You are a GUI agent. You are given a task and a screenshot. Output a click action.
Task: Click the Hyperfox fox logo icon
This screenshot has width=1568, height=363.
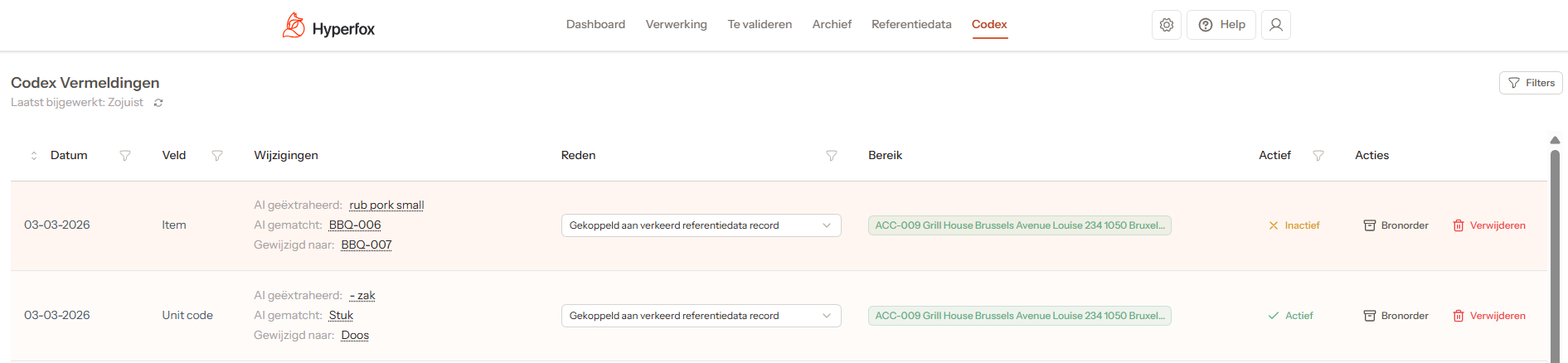coord(294,26)
